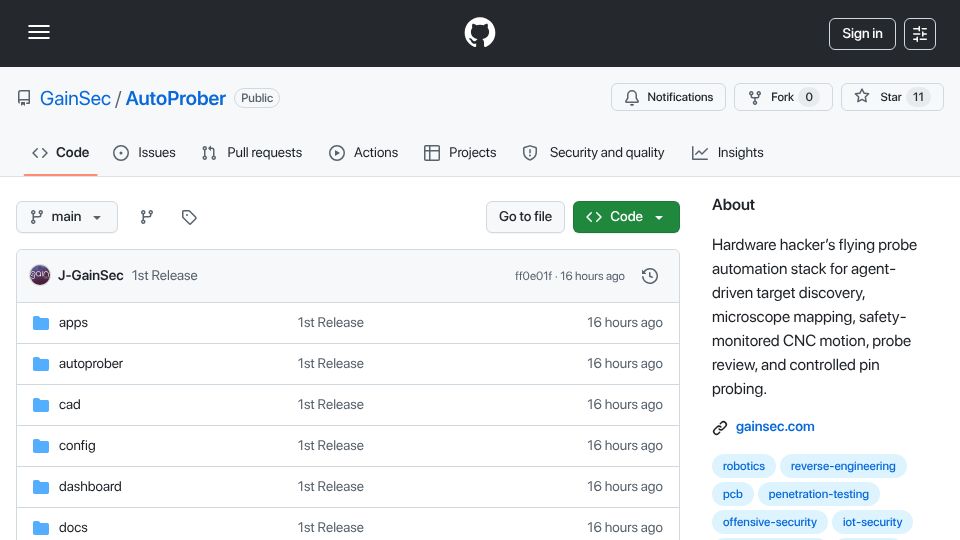Open Security and quality tab
960x540 pixels.
click(x=593, y=152)
